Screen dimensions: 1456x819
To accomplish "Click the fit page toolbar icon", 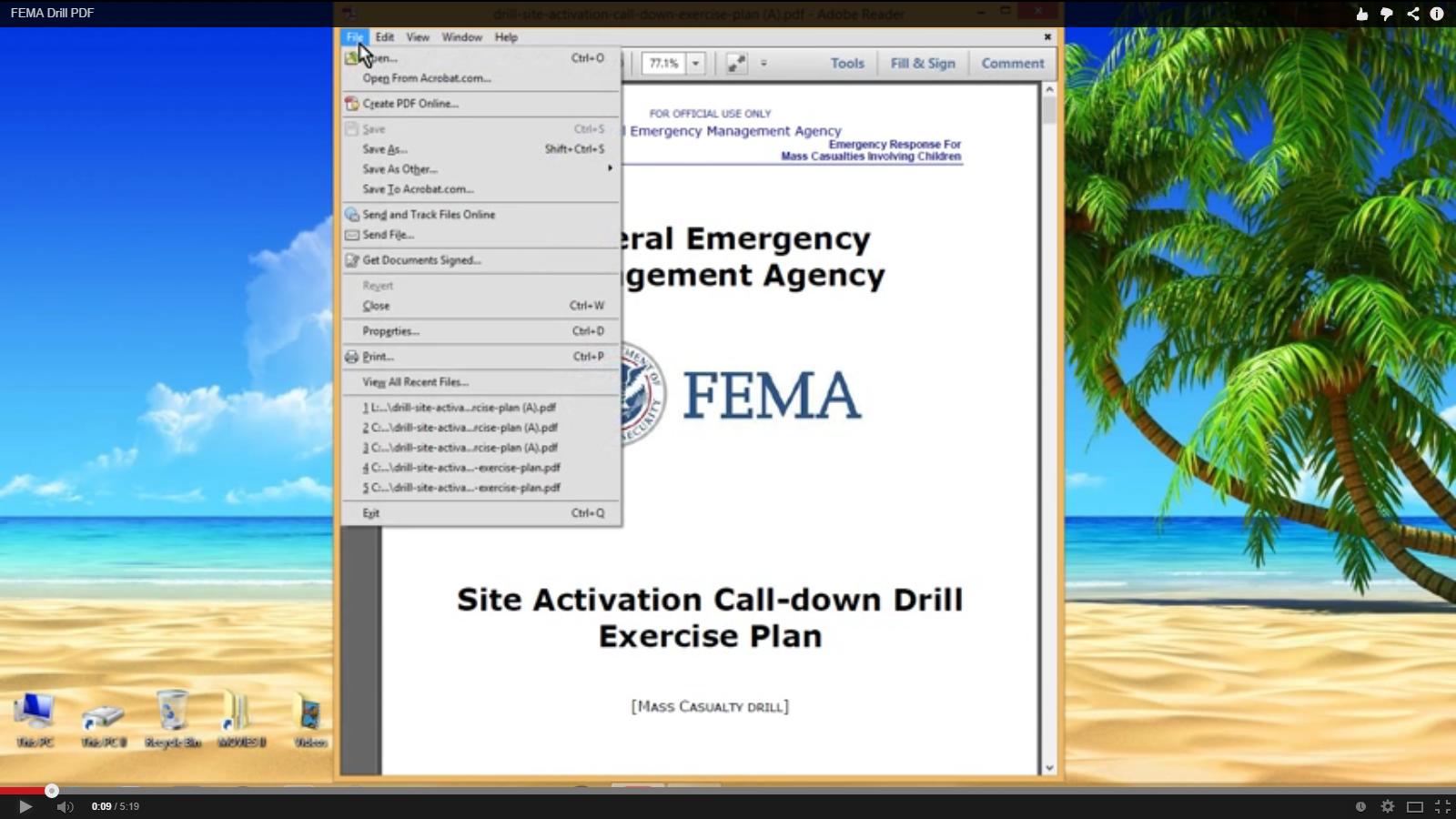I will tap(736, 64).
